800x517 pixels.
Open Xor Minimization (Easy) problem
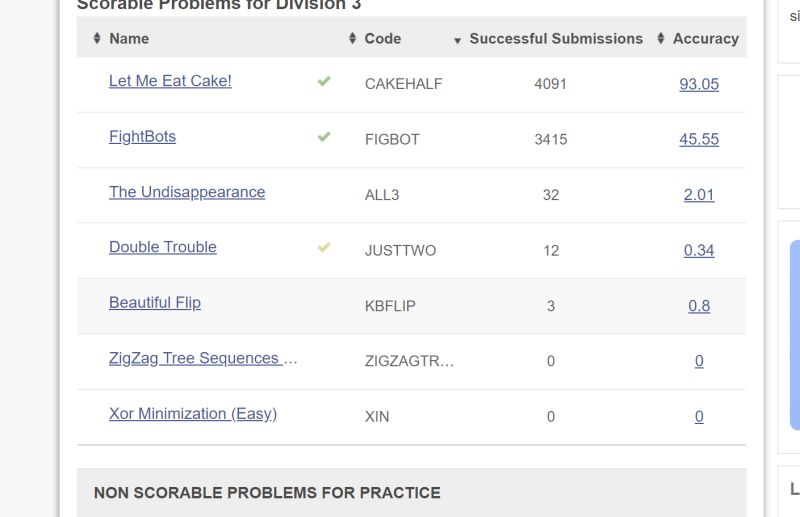[x=193, y=413]
